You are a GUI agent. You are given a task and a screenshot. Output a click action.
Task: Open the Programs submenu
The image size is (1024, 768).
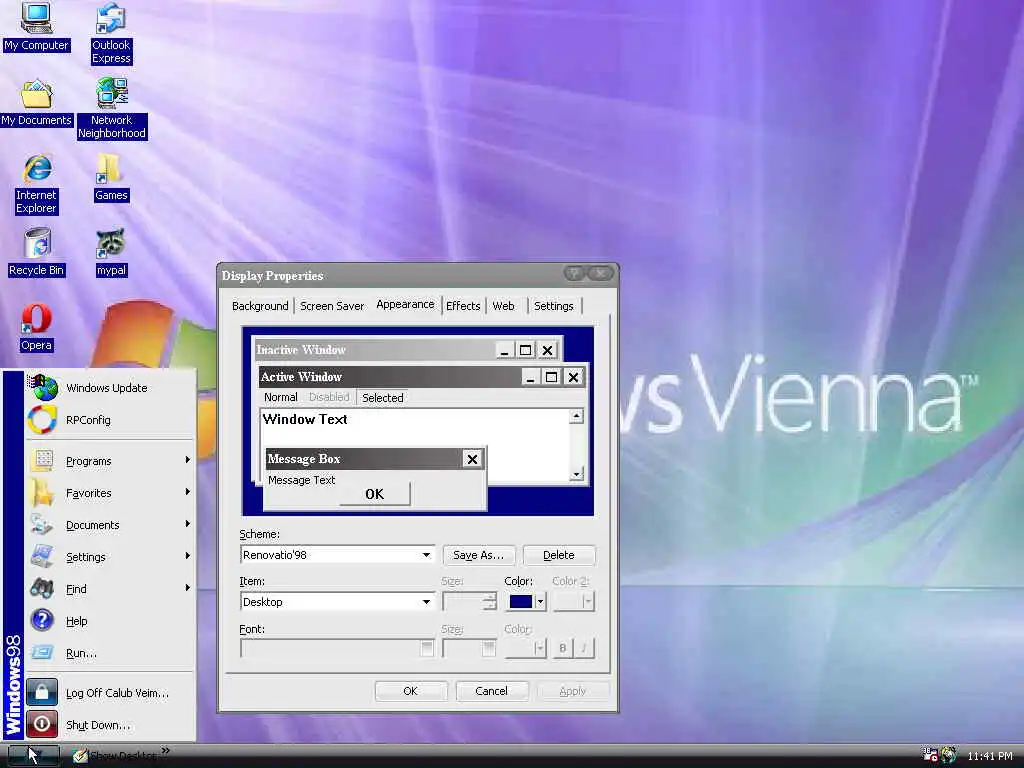click(110, 461)
